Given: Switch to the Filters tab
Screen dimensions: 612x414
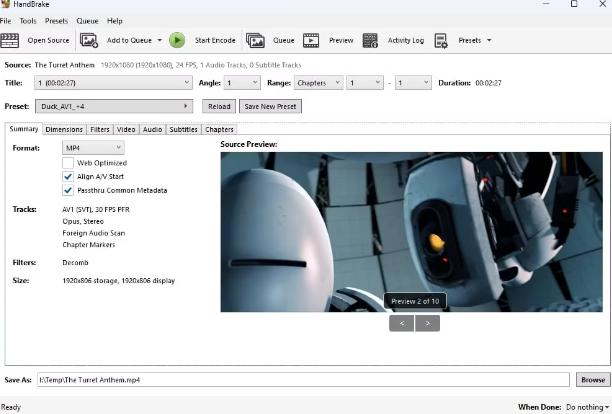Looking at the screenshot, I should coord(100,130).
